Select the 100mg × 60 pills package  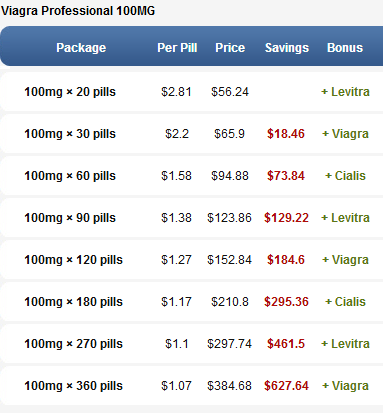point(192,176)
